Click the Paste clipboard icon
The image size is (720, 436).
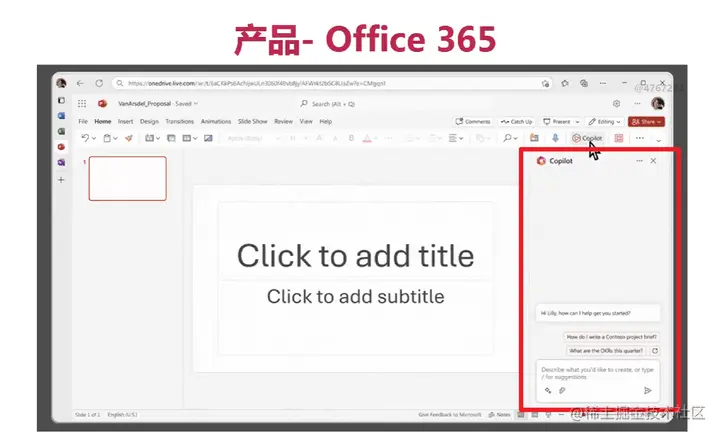107,138
